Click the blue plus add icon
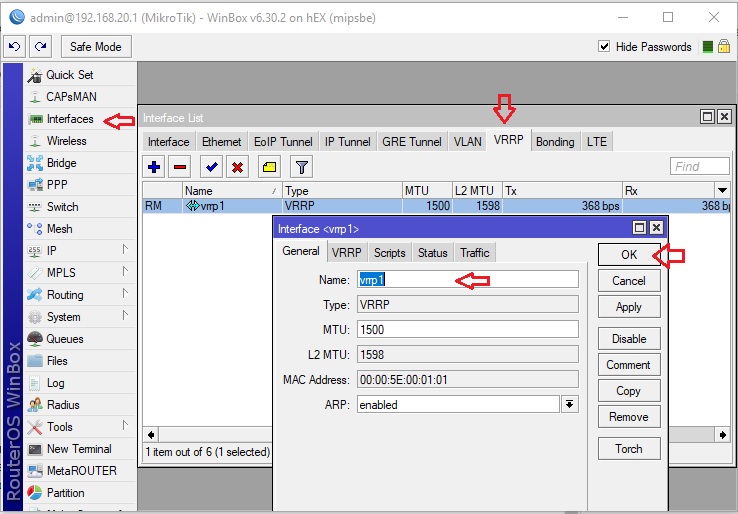 [x=154, y=167]
